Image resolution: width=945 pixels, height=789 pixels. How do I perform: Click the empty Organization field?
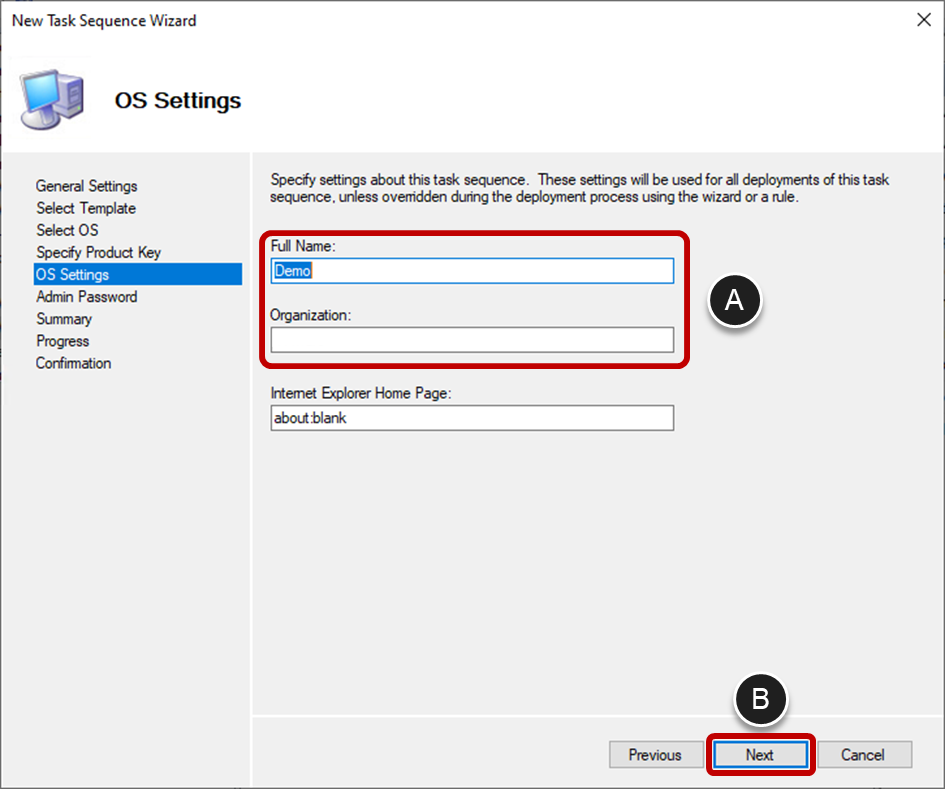(x=472, y=340)
